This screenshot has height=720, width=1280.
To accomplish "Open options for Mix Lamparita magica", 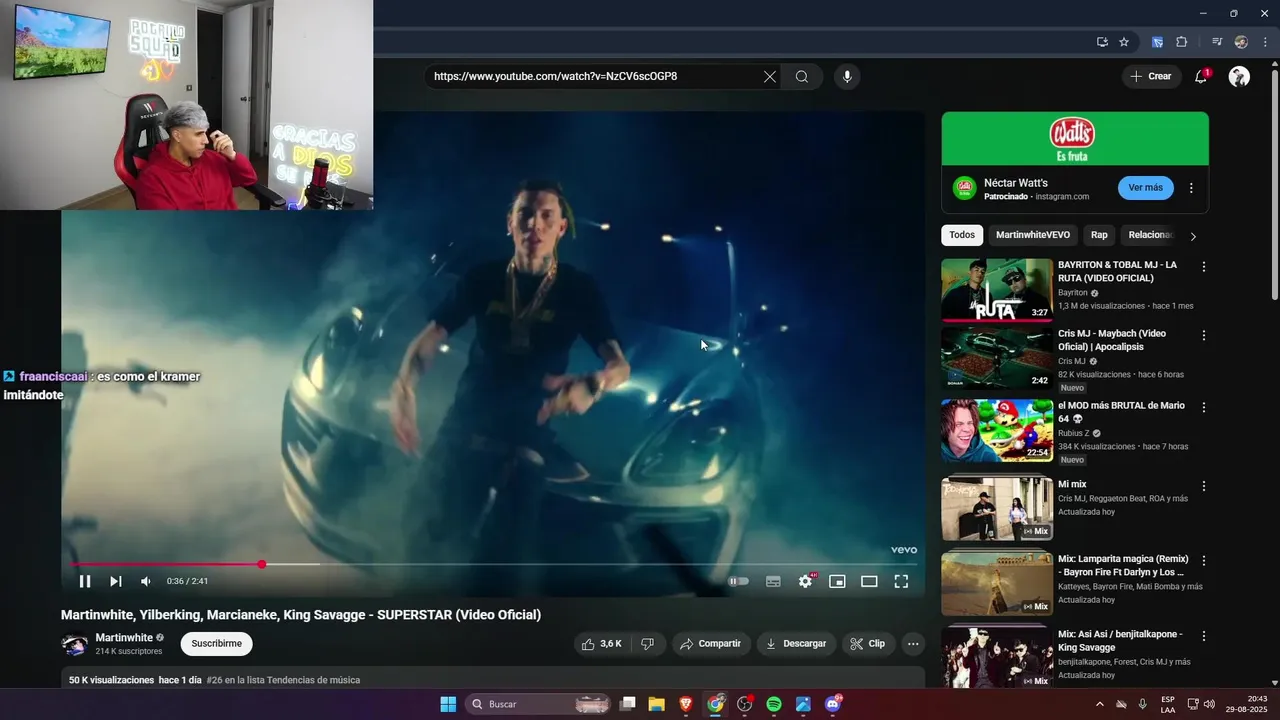I will 1204,561.
